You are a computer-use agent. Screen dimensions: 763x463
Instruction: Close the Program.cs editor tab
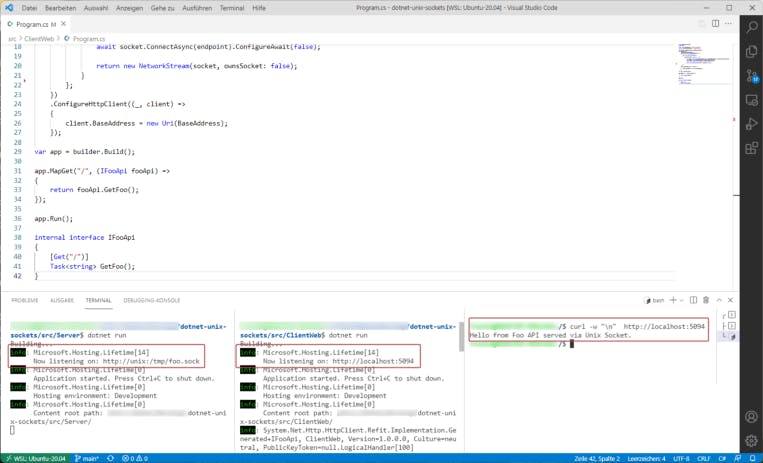(63, 23)
